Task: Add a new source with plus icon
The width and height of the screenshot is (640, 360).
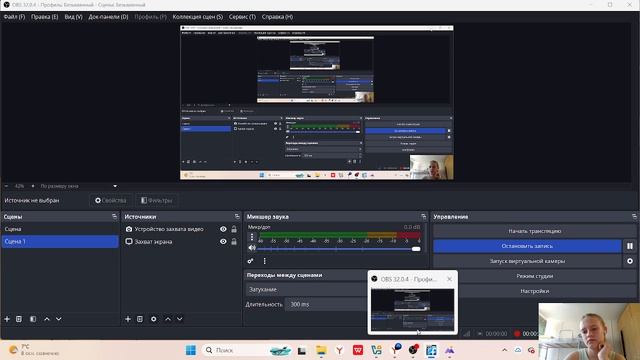Action: [x=128, y=319]
